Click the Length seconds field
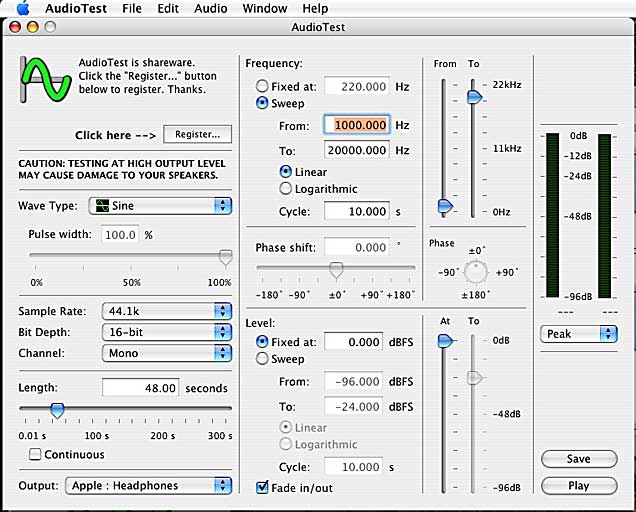 point(140,388)
